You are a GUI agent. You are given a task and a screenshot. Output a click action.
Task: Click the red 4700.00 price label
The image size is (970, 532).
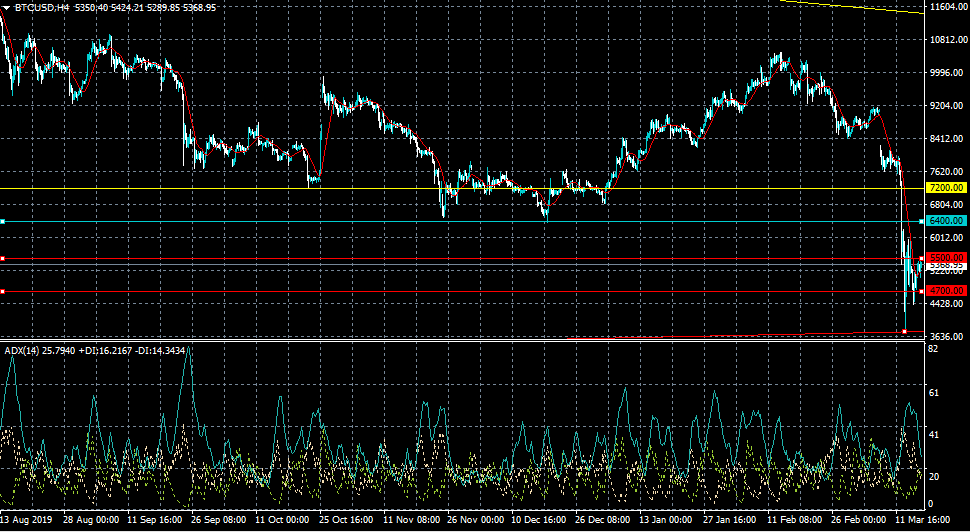point(945,291)
